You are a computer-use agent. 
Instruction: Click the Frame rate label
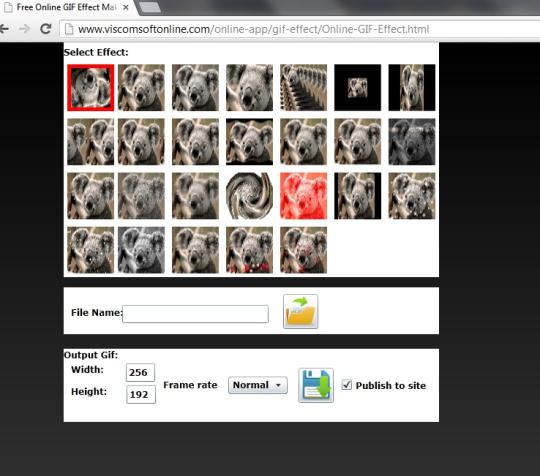[x=190, y=385]
